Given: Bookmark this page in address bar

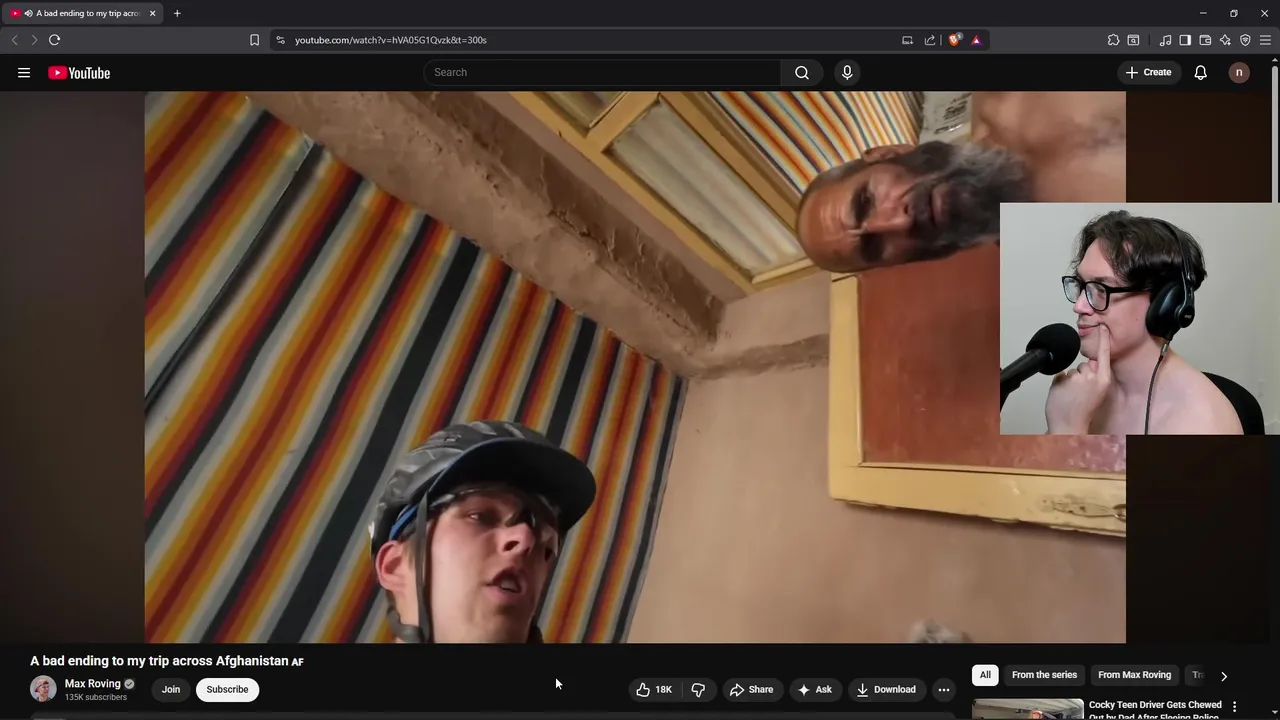Looking at the screenshot, I should (254, 40).
